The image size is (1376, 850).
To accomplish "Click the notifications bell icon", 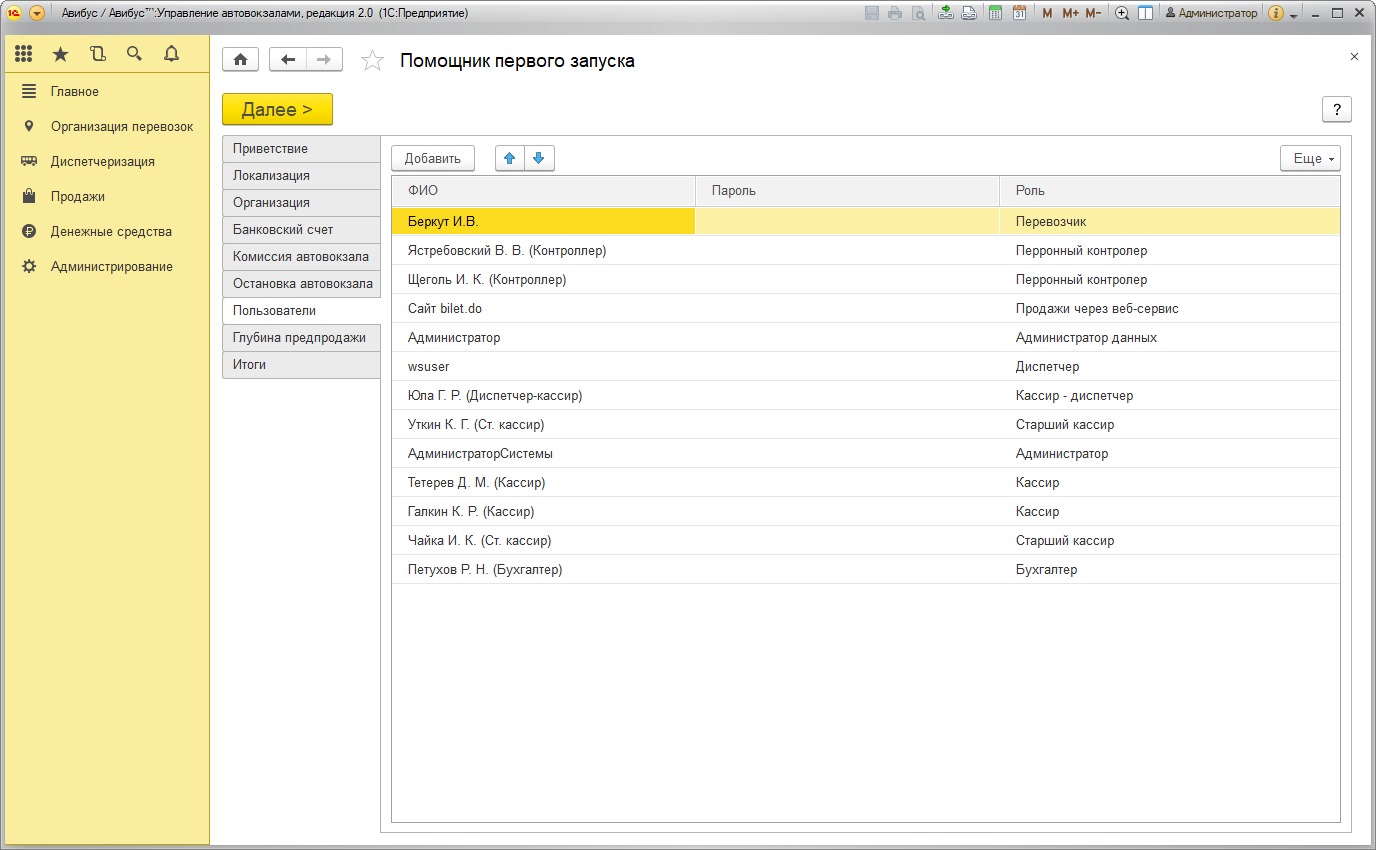I will (x=171, y=54).
